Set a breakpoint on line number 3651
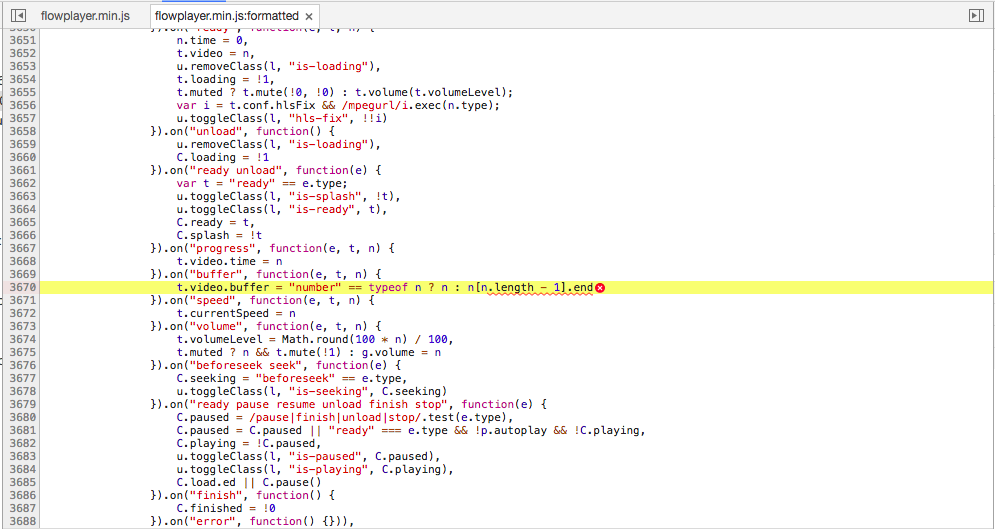This screenshot has width=995, height=529. point(23,39)
